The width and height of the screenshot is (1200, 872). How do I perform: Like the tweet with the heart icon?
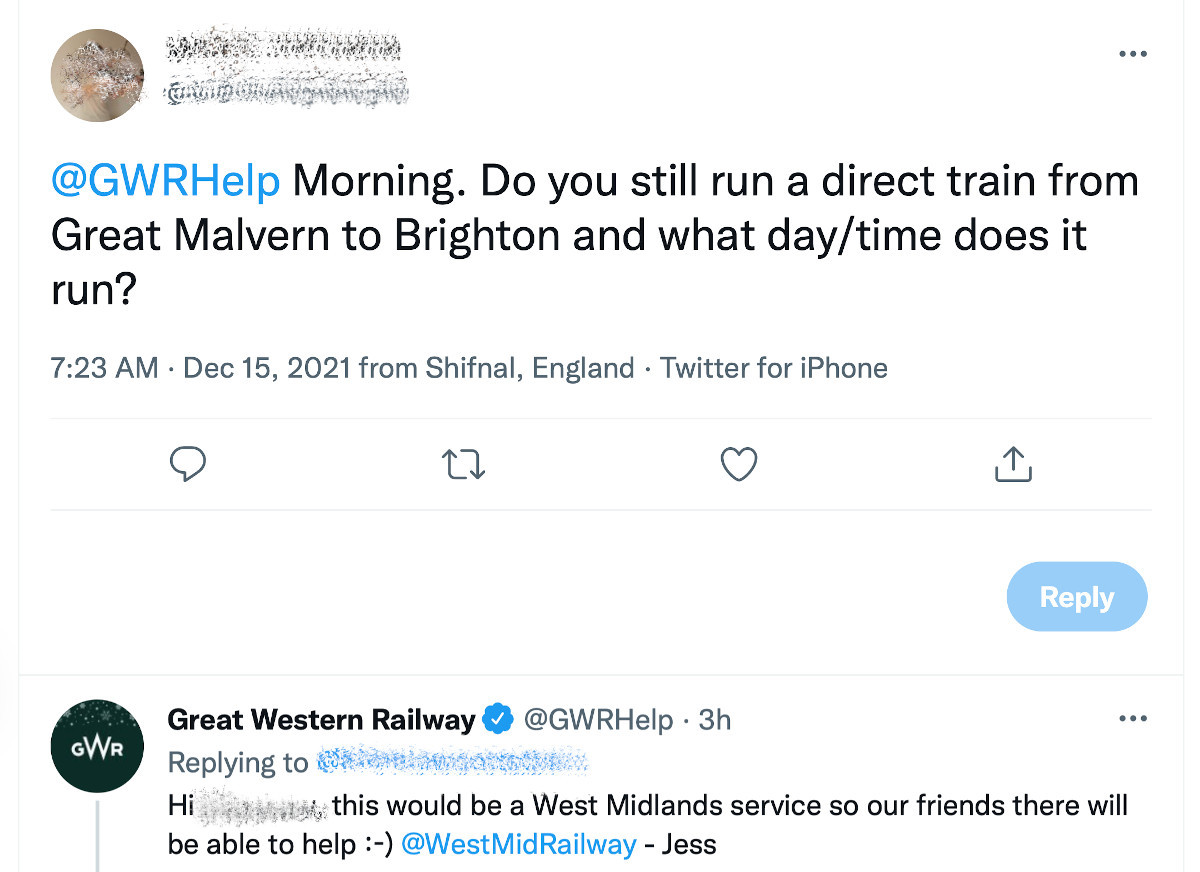pyautogui.click(x=739, y=464)
